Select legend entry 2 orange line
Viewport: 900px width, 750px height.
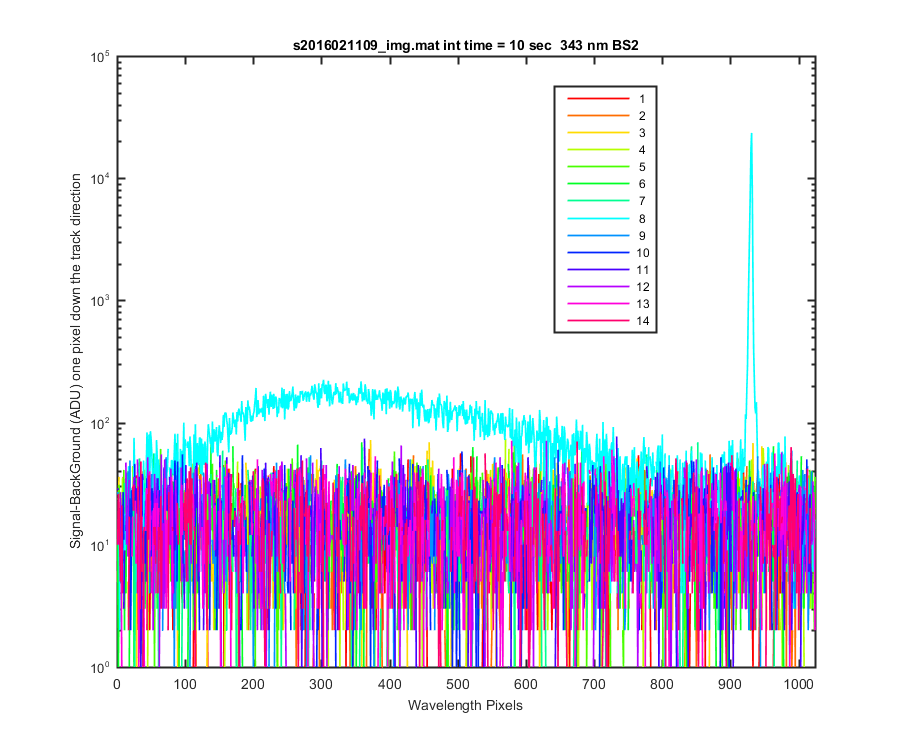[x=598, y=116]
